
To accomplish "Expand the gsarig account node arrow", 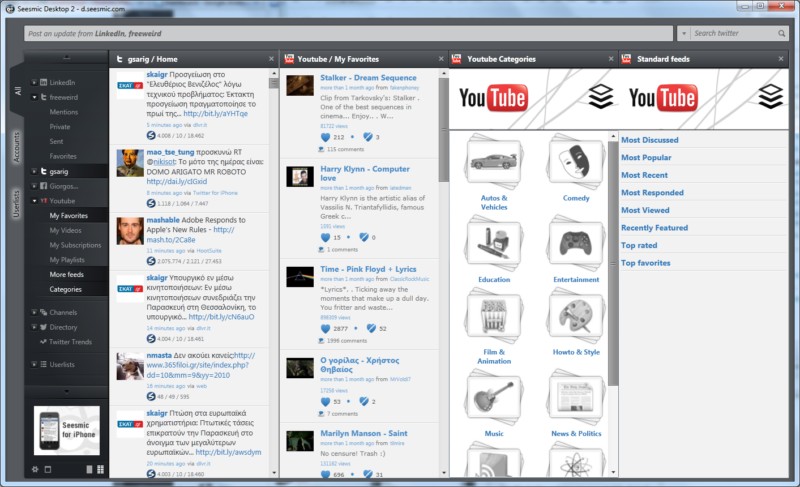I will pyautogui.click(x=34, y=171).
